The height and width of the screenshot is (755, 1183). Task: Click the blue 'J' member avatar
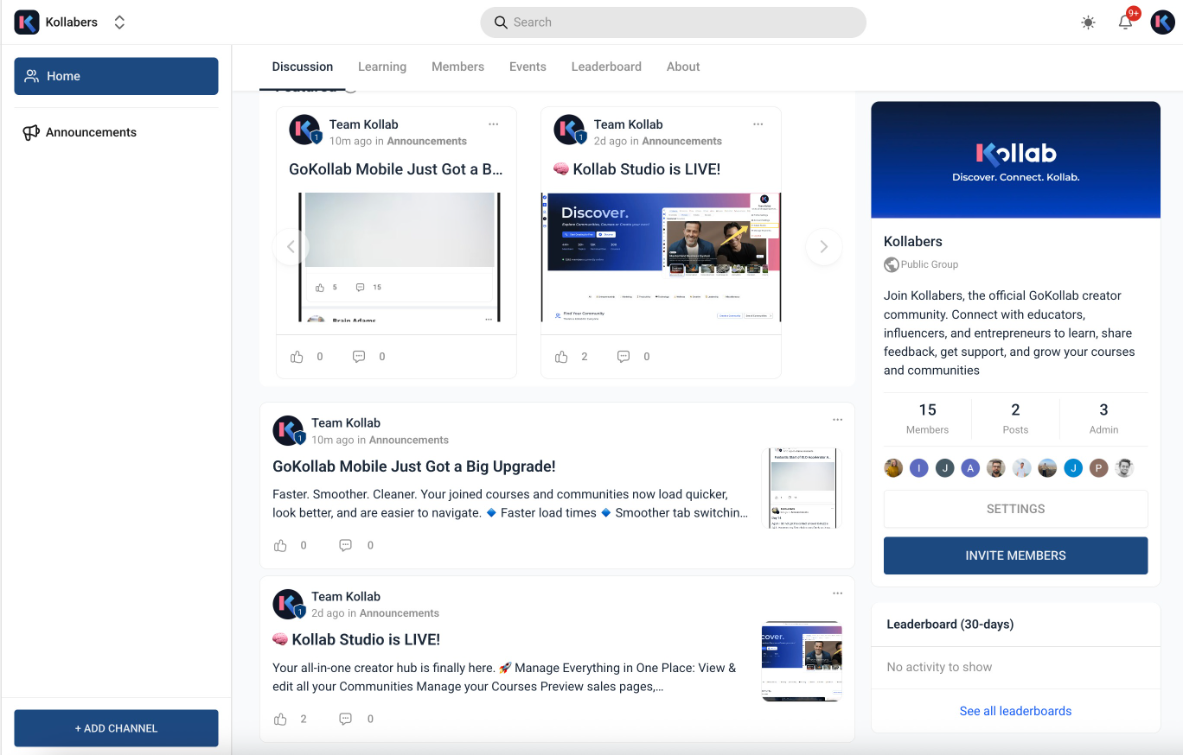coord(1073,468)
